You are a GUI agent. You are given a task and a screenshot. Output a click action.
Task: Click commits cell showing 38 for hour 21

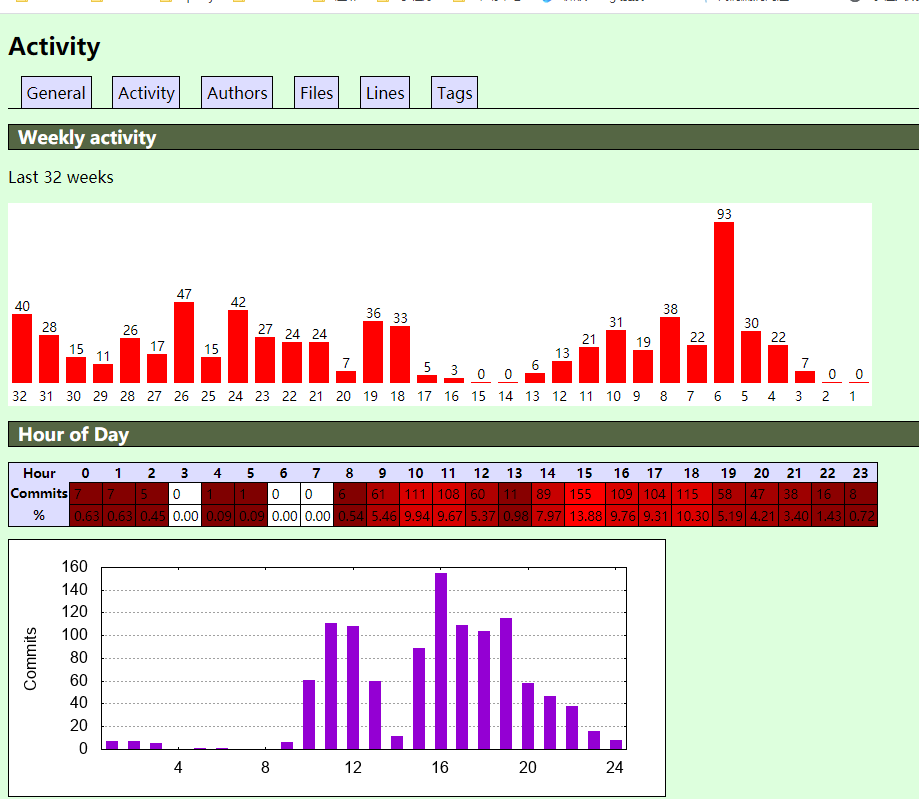795,494
